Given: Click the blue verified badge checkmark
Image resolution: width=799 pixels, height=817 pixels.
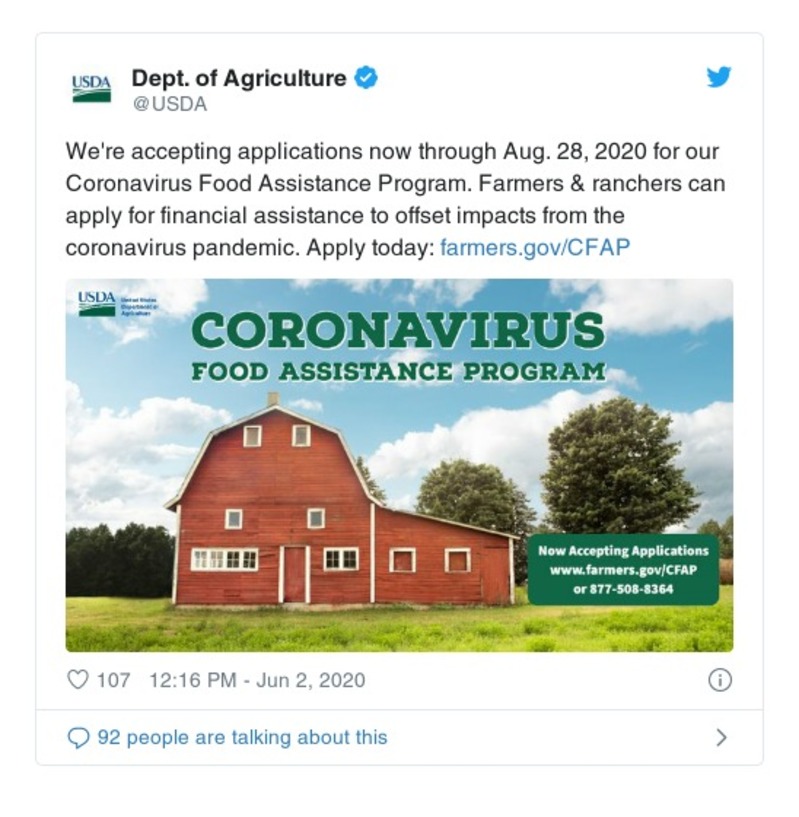Looking at the screenshot, I should (x=367, y=78).
